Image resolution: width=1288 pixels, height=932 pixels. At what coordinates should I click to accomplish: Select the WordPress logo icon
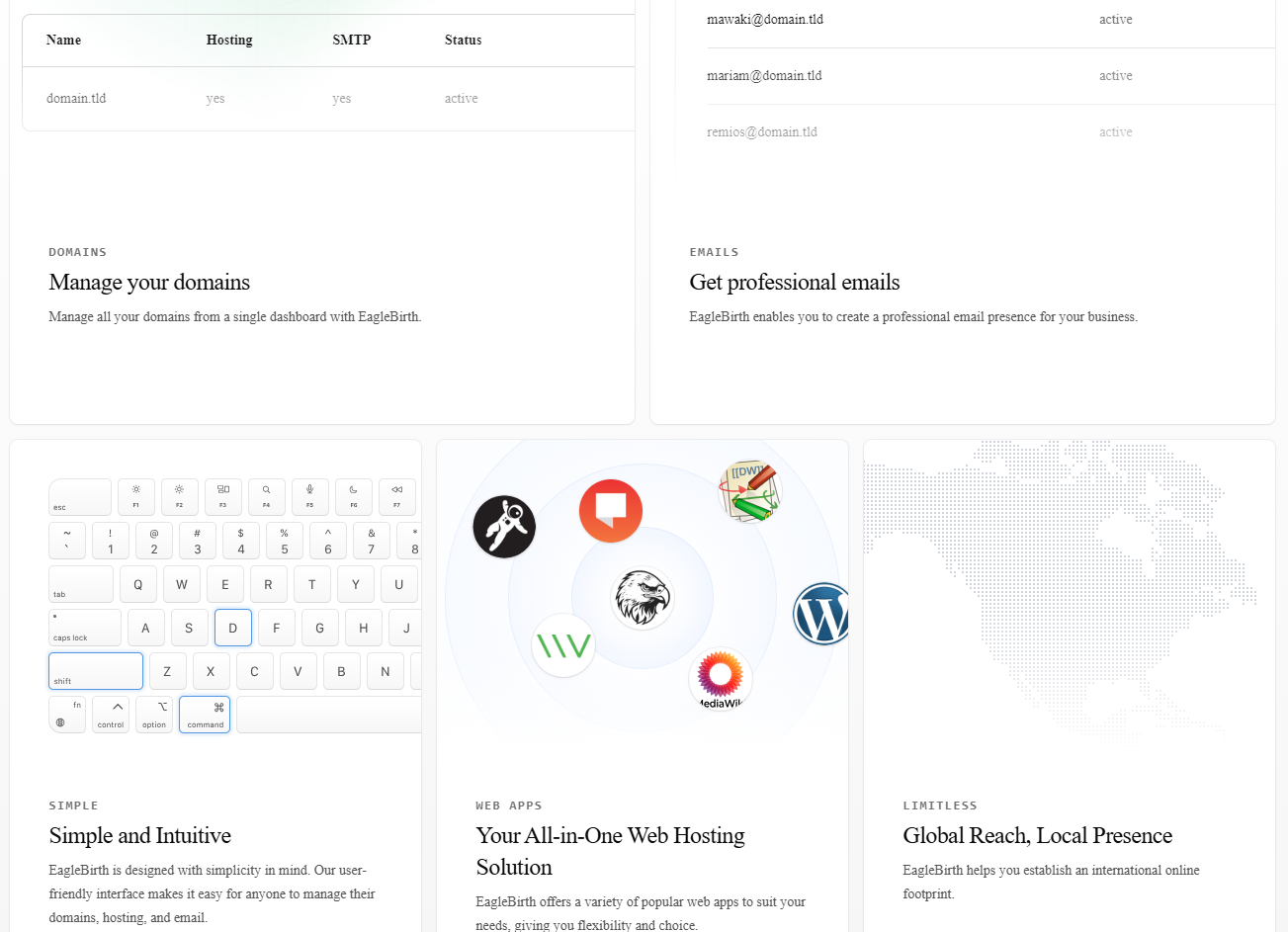click(822, 614)
